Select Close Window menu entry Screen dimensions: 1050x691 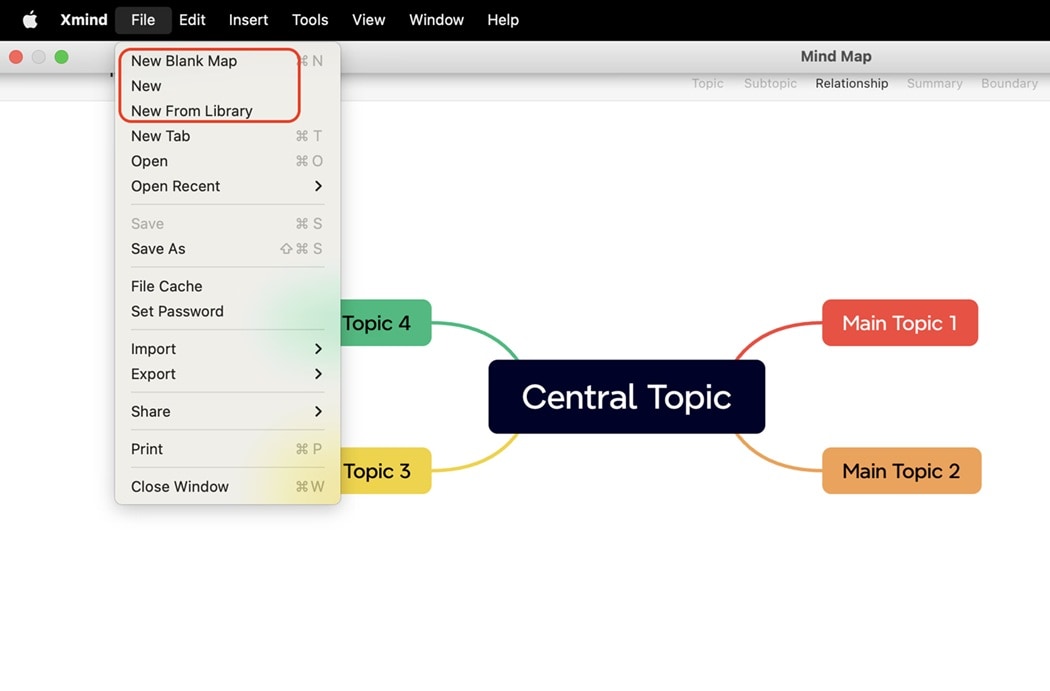[x=227, y=487]
